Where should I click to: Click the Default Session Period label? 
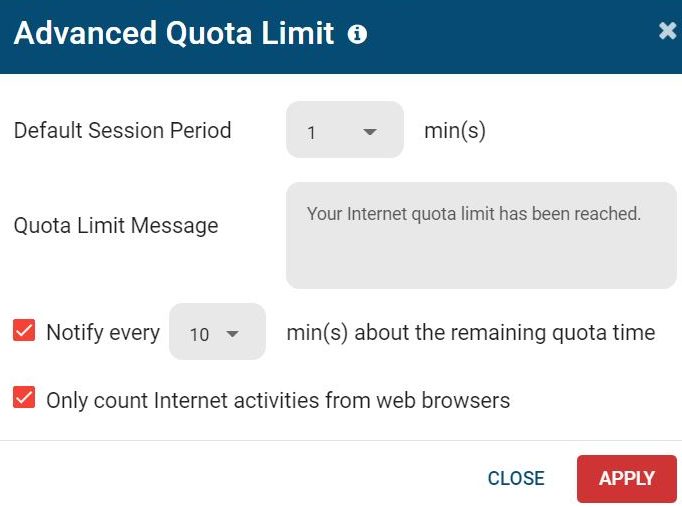[x=123, y=130]
